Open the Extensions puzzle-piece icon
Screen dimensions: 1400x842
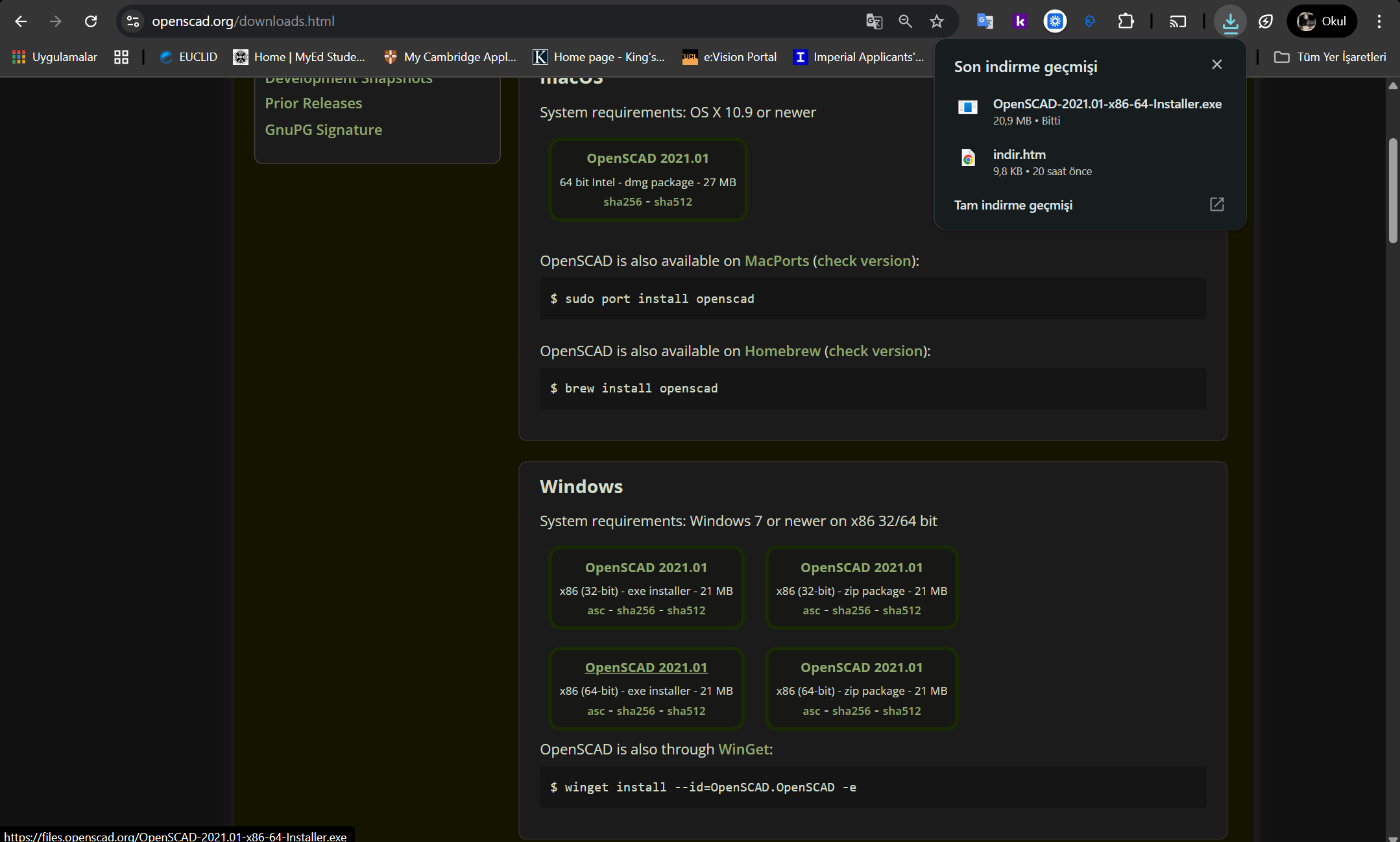tap(1126, 21)
